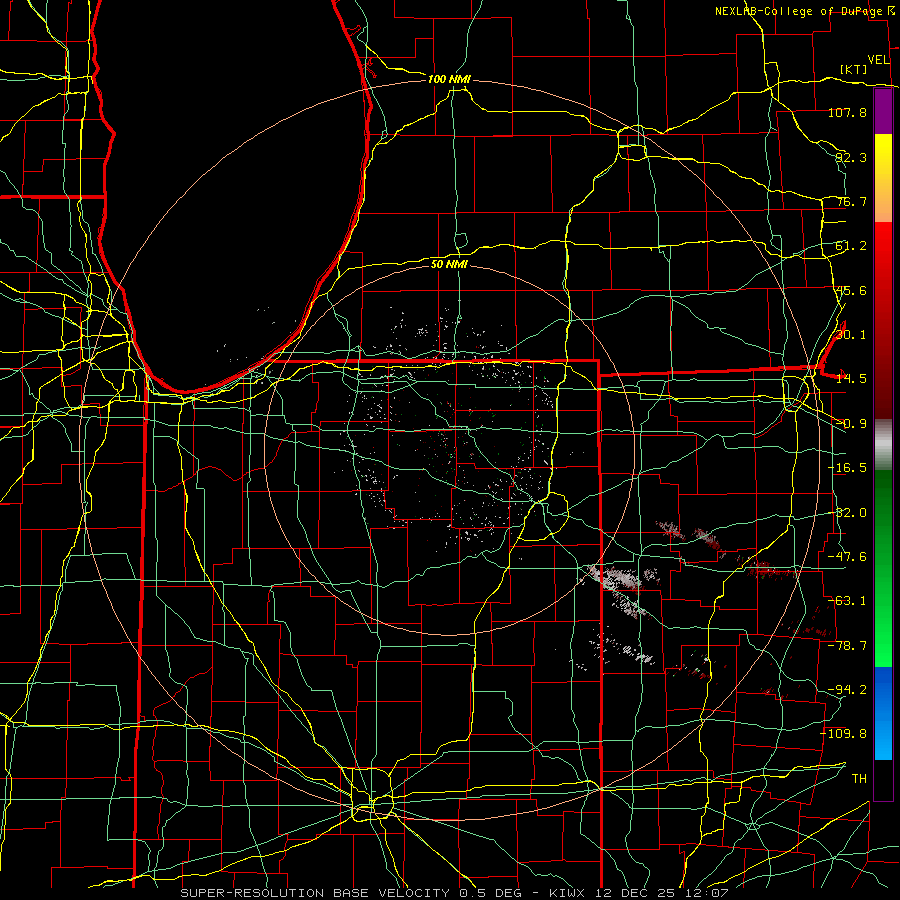This screenshot has height=900, width=900.
Task: Click the -109.8 velocity value
Action: pos(844,734)
